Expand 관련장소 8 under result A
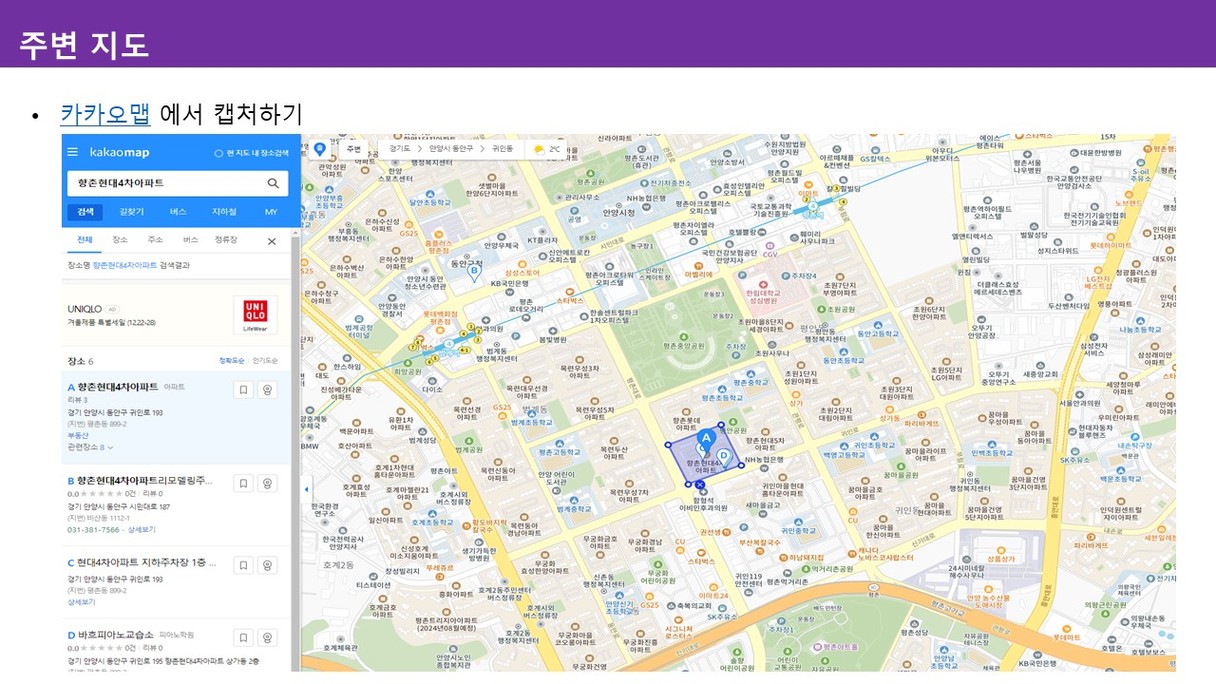Viewport: 1216px width, 684px height. (x=90, y=447)
